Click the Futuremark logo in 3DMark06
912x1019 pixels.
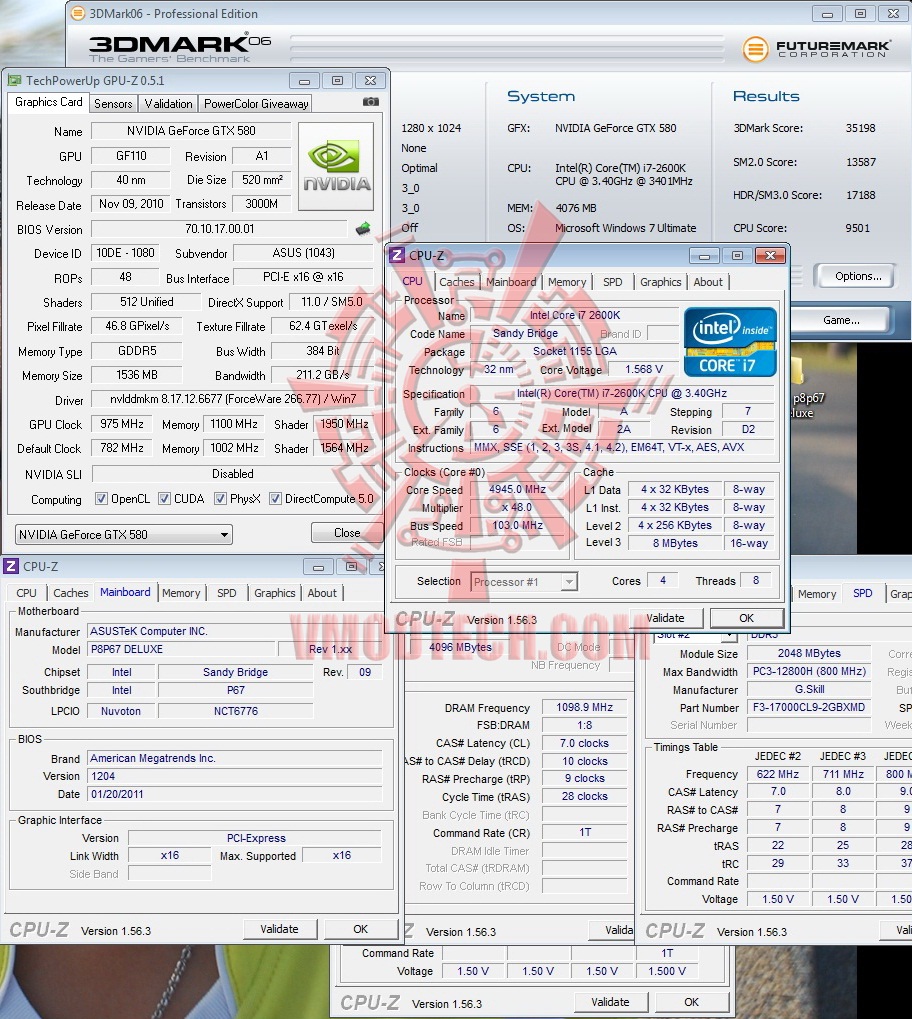click(x=816, y=49)
